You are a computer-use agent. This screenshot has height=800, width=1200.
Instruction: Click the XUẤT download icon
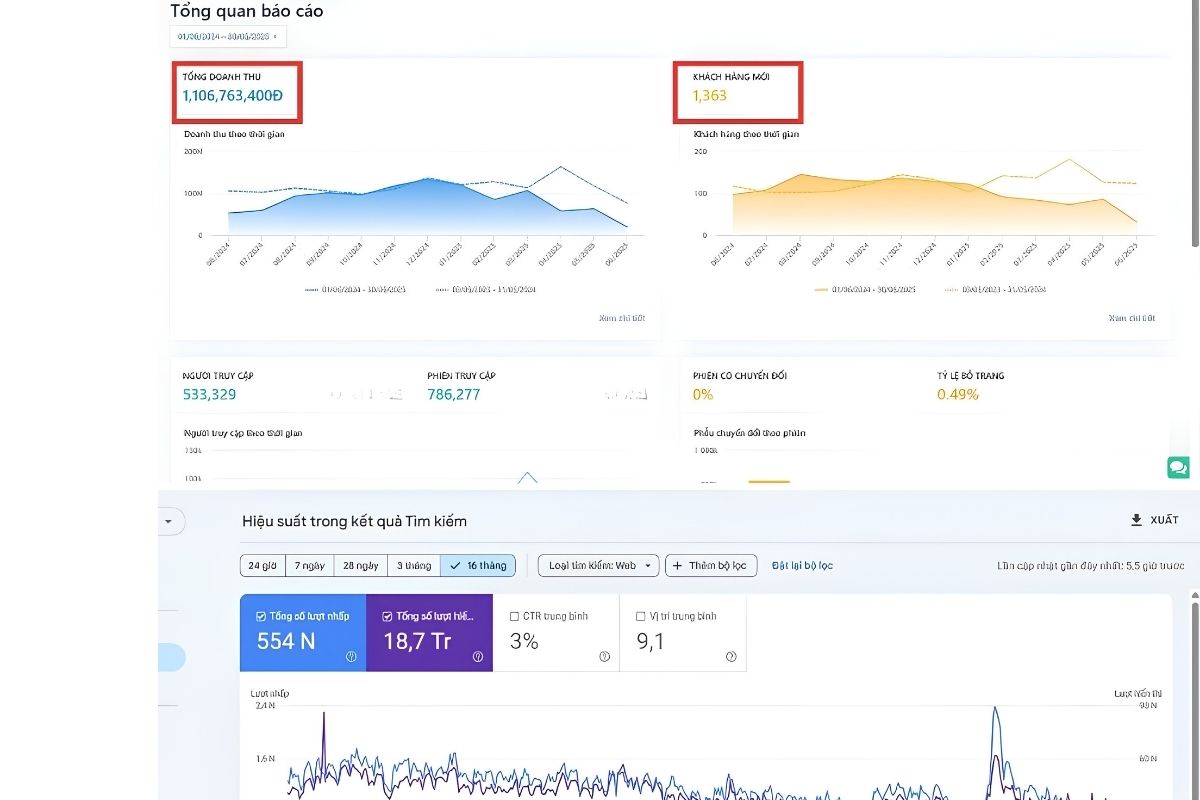pyautogui.click(x=1136, y=520)
